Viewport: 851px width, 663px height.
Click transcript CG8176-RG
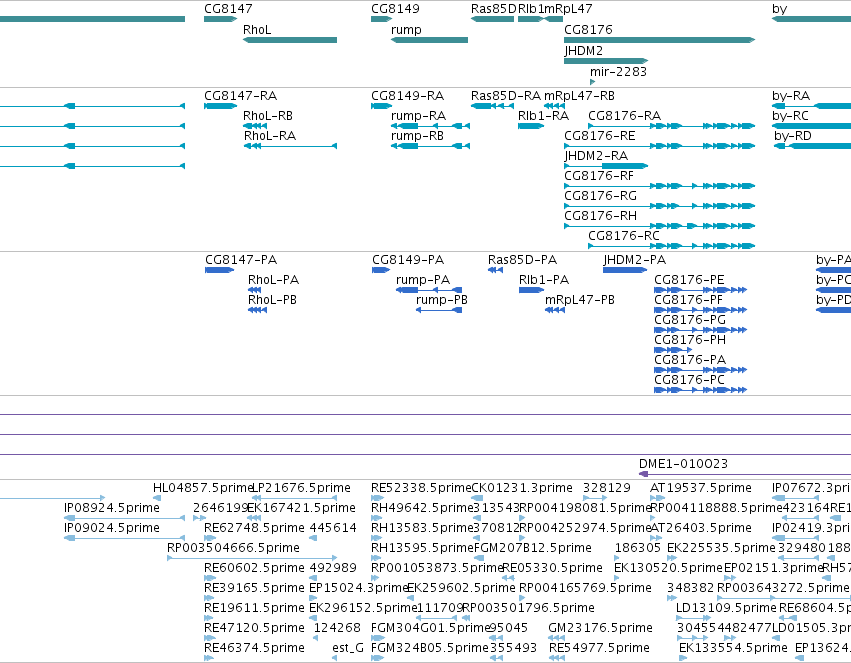point(660,206)
